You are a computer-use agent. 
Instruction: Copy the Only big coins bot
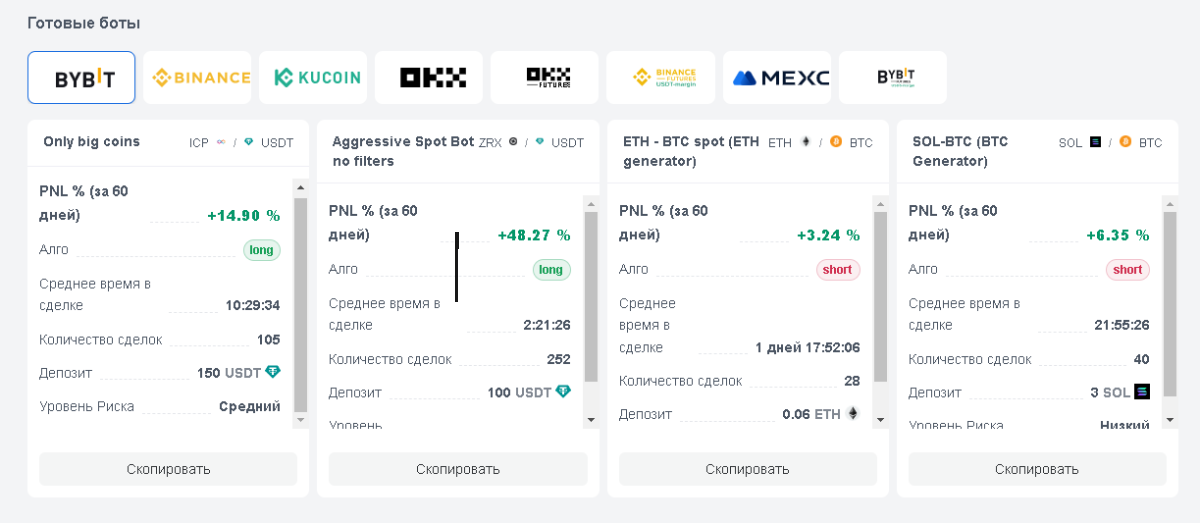tap(168, 469)
